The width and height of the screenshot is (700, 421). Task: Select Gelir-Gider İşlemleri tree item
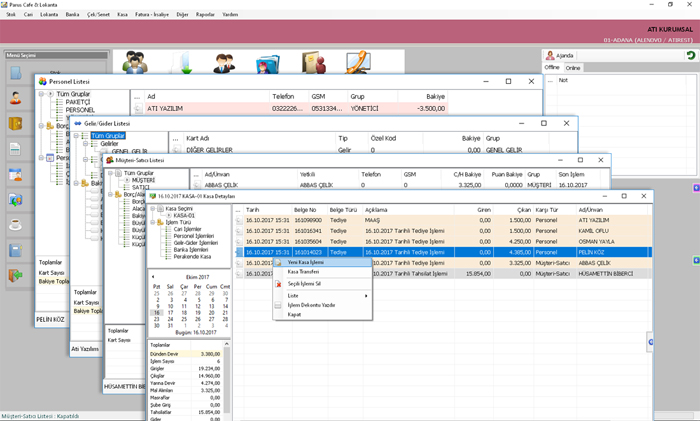(196, 243)
